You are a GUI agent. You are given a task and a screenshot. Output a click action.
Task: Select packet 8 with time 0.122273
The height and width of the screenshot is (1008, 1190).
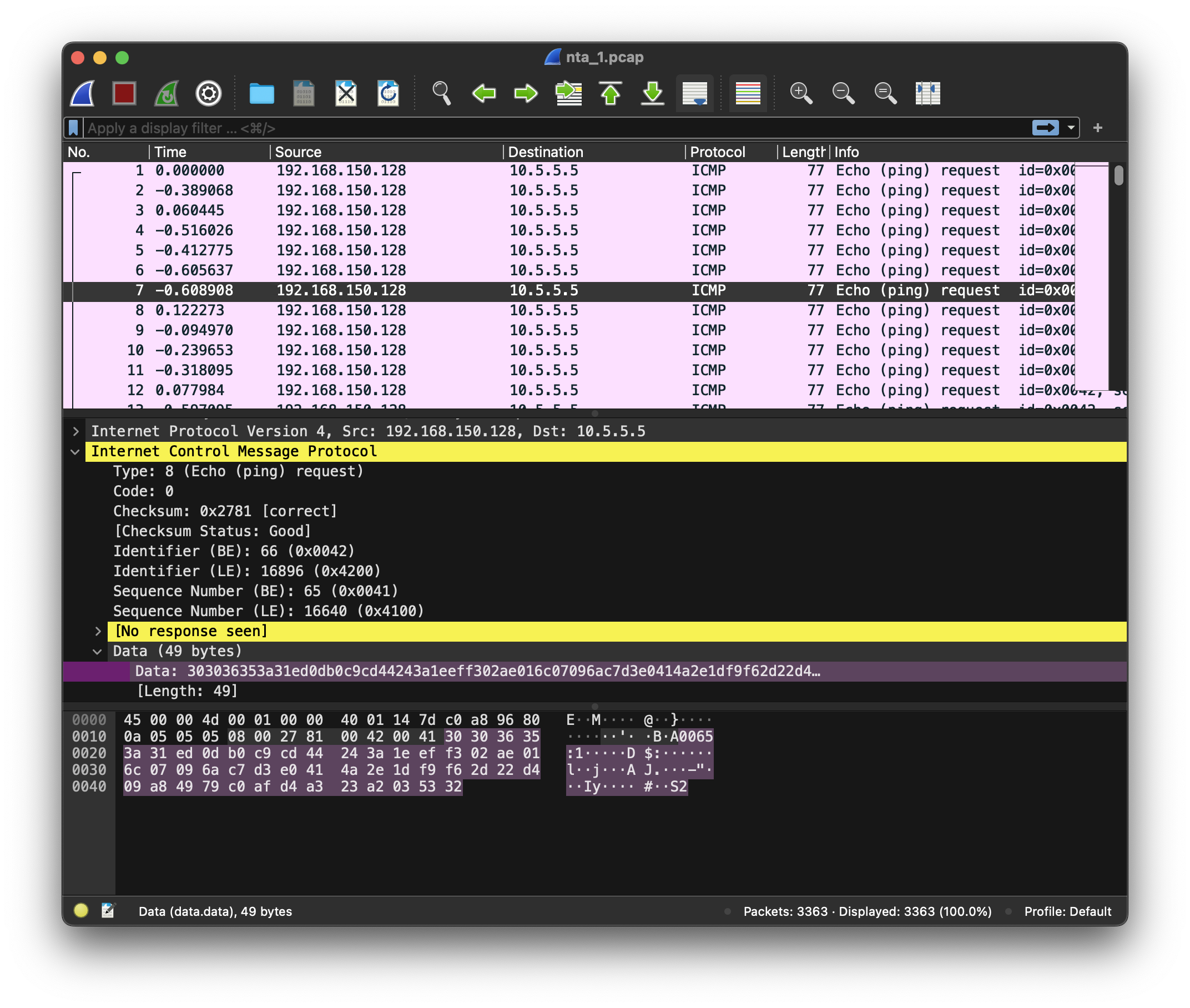point(568,310)
